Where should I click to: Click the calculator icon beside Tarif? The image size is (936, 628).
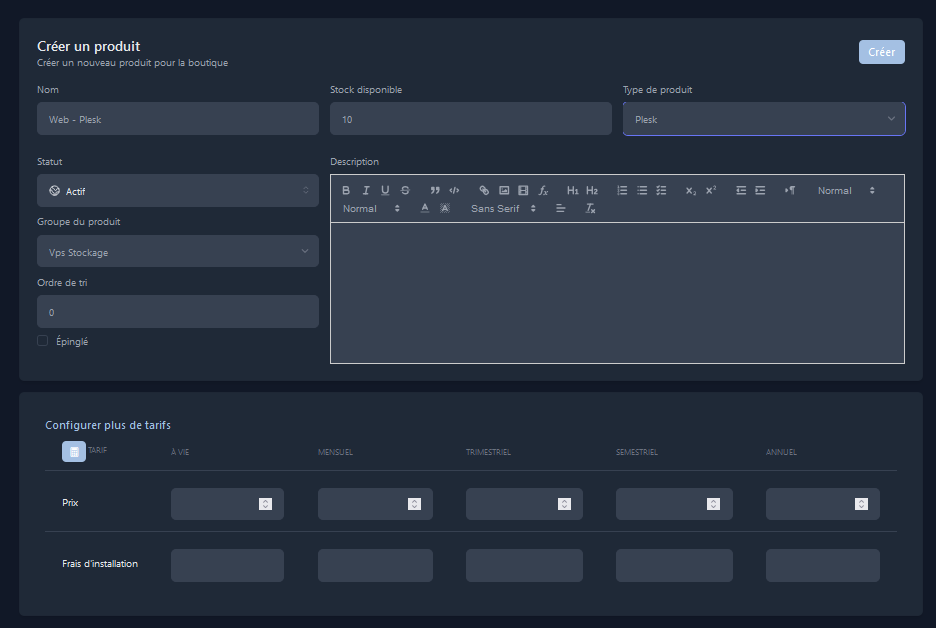74,452
